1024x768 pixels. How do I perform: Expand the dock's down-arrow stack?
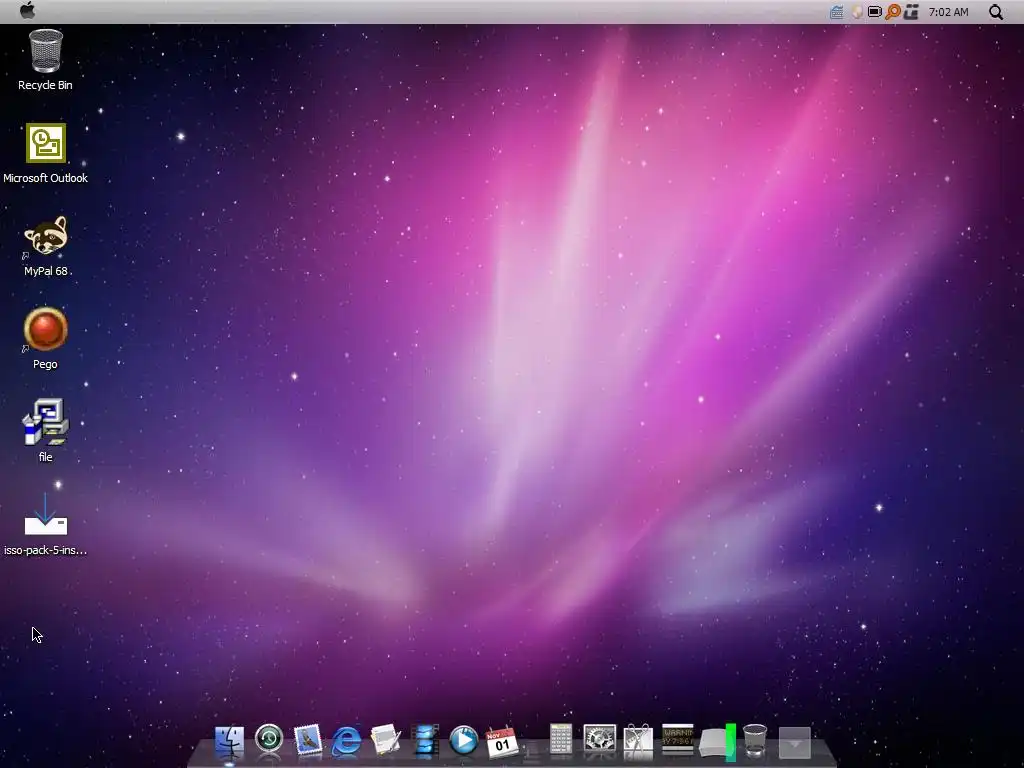click(795, 743)
